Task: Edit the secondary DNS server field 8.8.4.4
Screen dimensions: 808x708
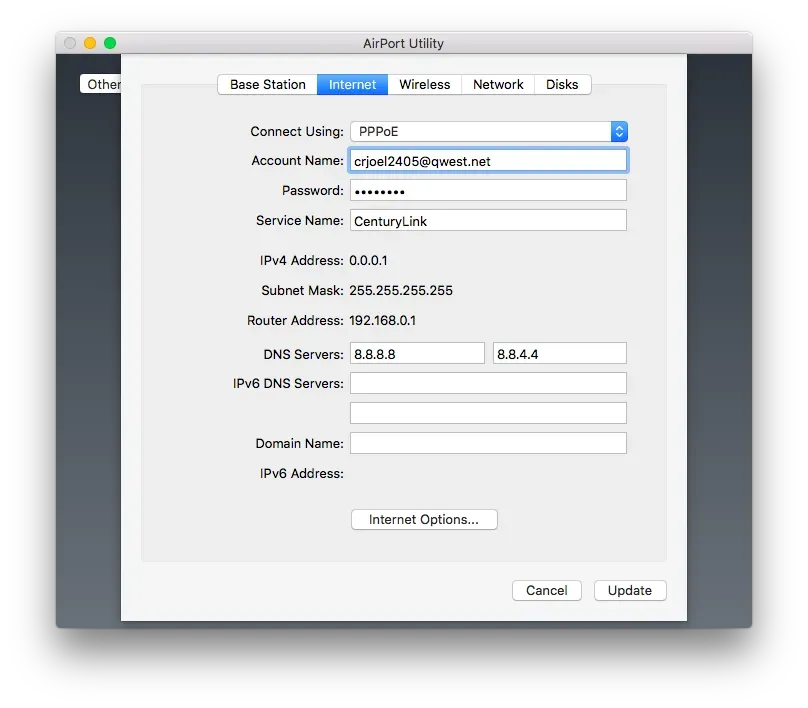Action: (559, 352)
